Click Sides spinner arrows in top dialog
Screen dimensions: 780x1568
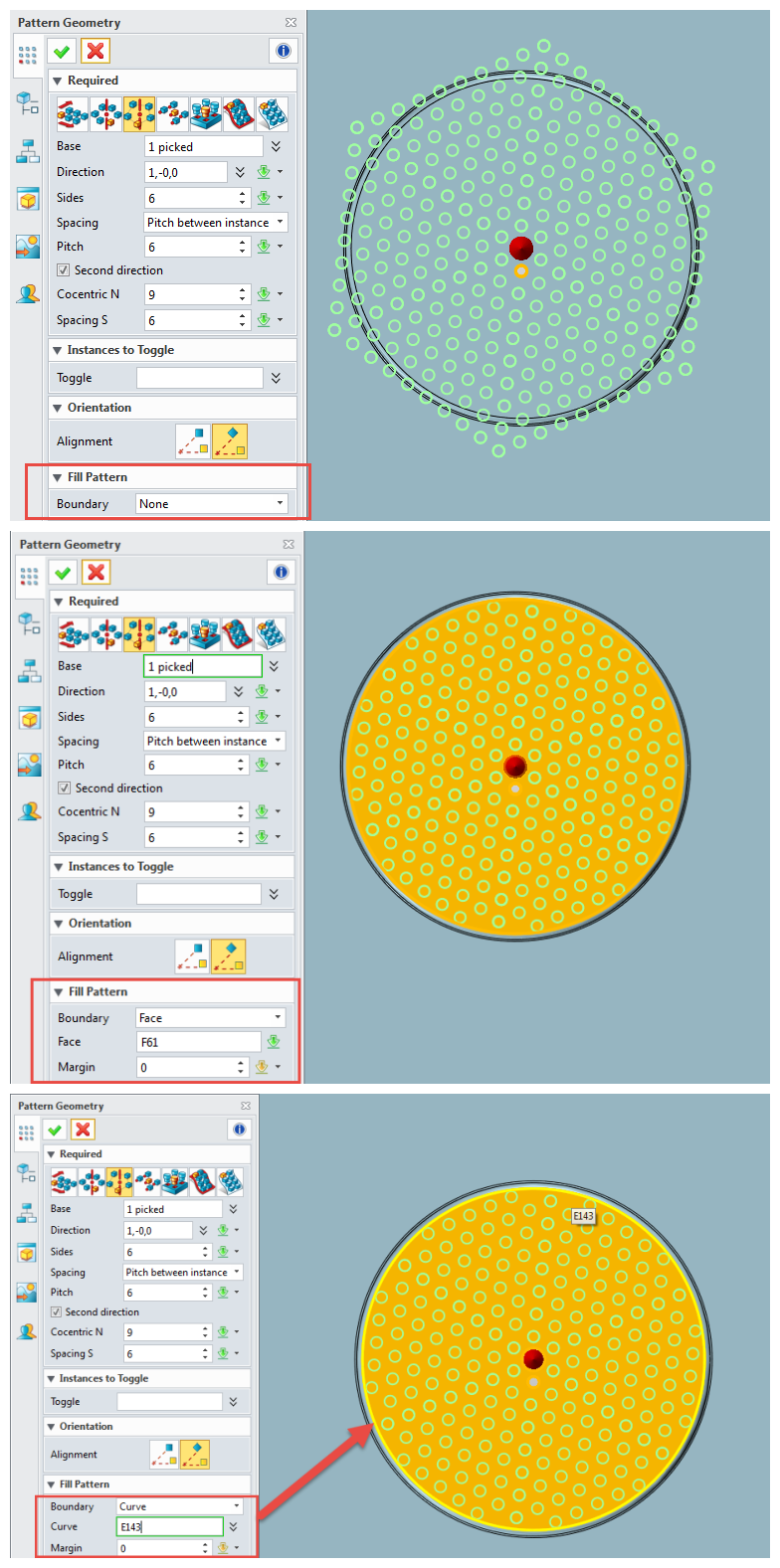(242, 198)
